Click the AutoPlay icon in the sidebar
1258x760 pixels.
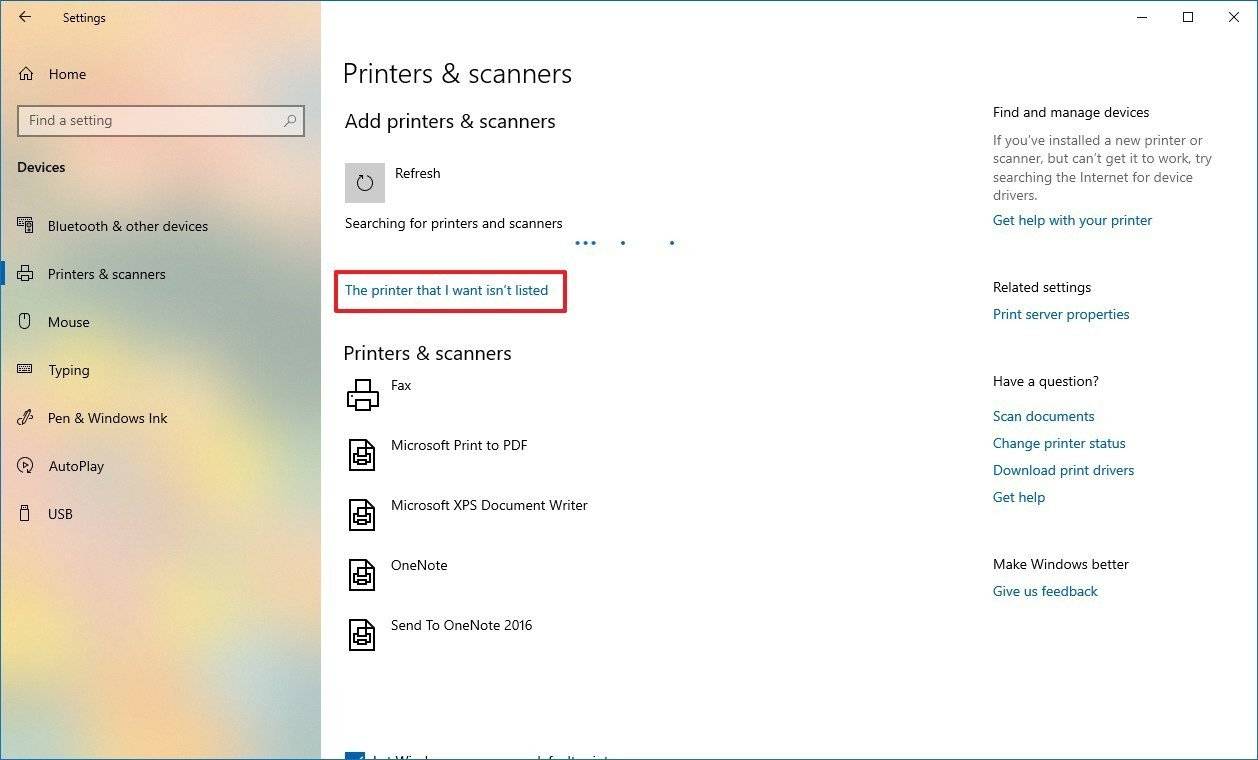tap(24, 465)
